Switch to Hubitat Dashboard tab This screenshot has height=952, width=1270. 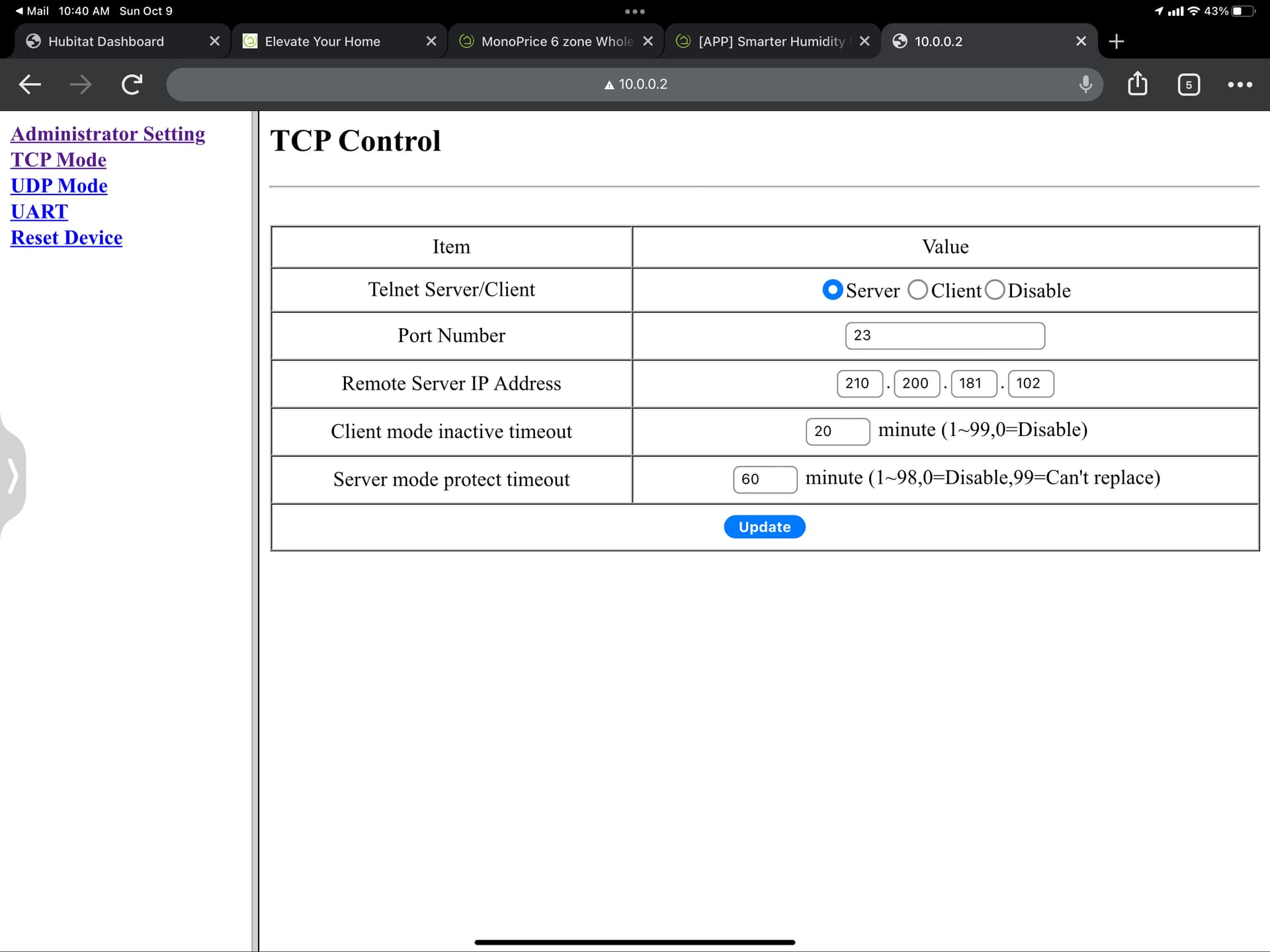[106, 42]
